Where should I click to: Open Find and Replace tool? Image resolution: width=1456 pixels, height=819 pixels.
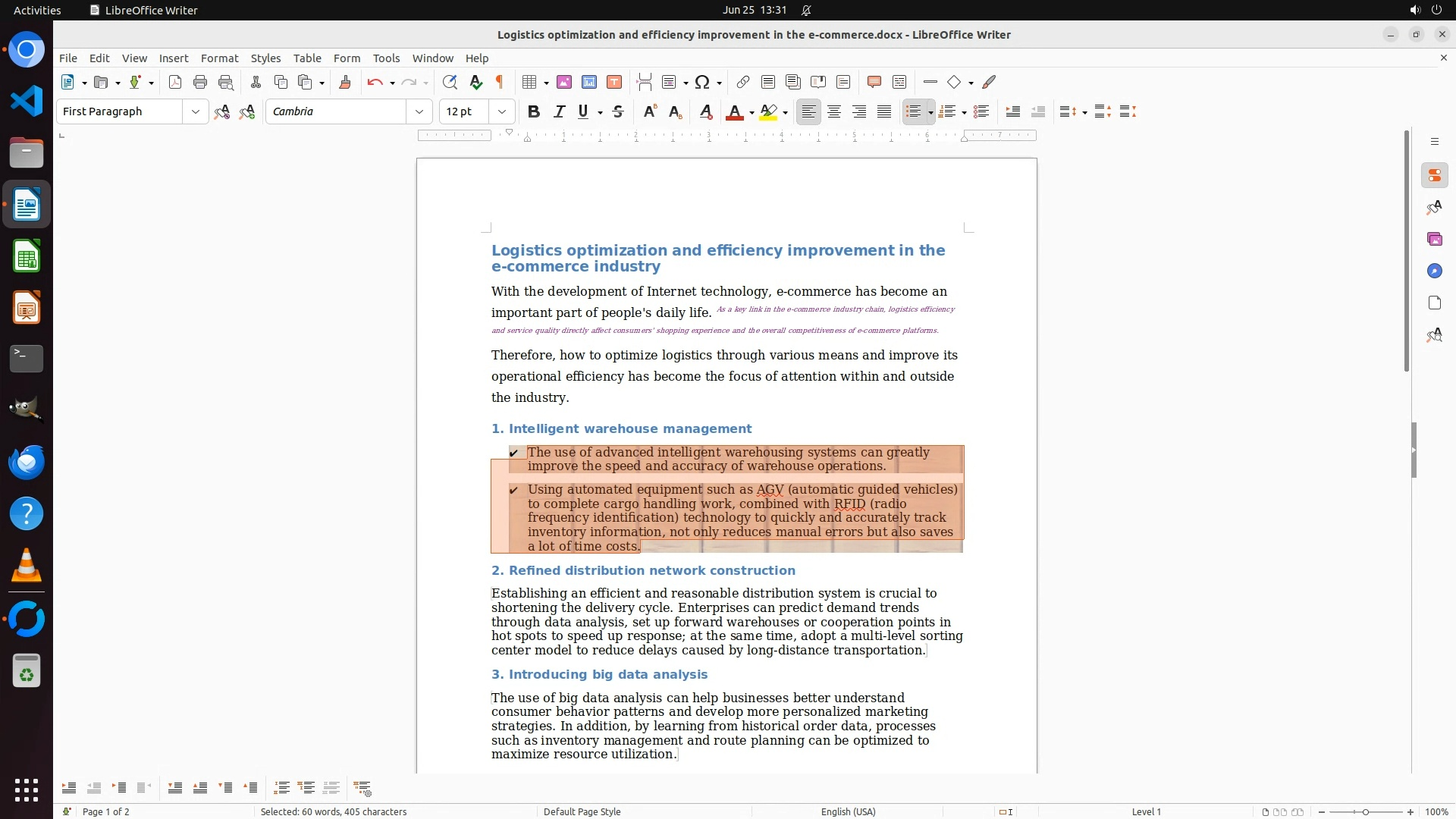450,82
